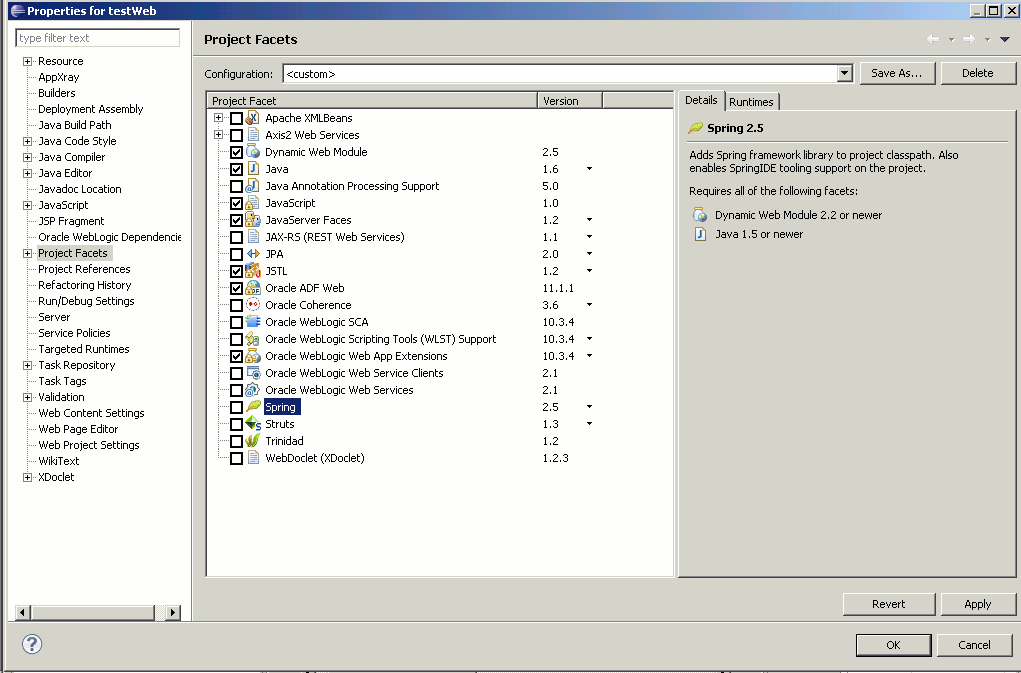This screenshot has height=673, width=1021.
Task: Select Java Build Path in the tree
Action: [x=75, y=125]
